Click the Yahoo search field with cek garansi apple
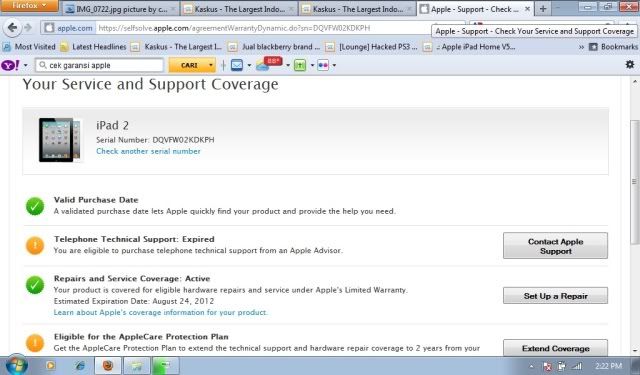 coord(100,65)
